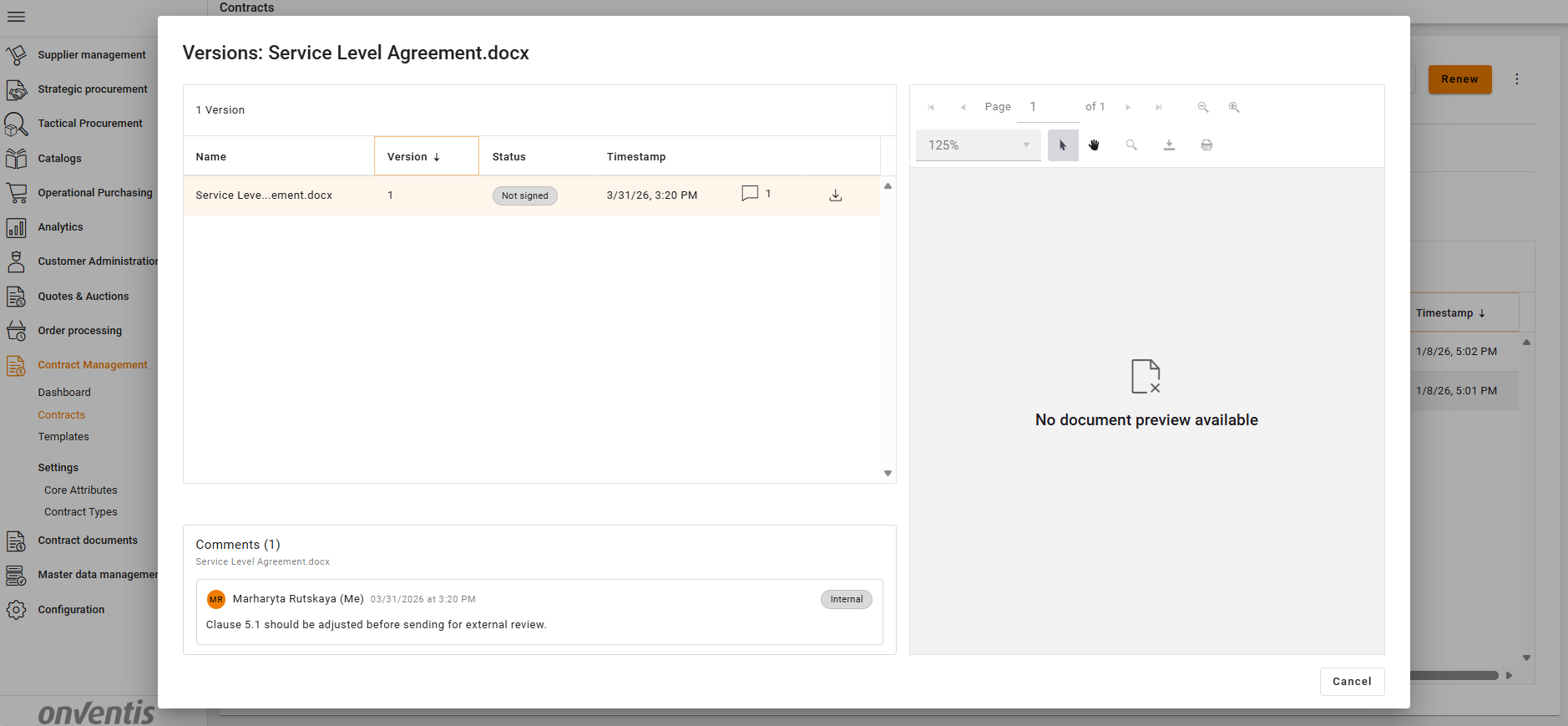Screen dimensions: 1568x726
Task: Click the Not signed status badge
Action: click(524, 195)
